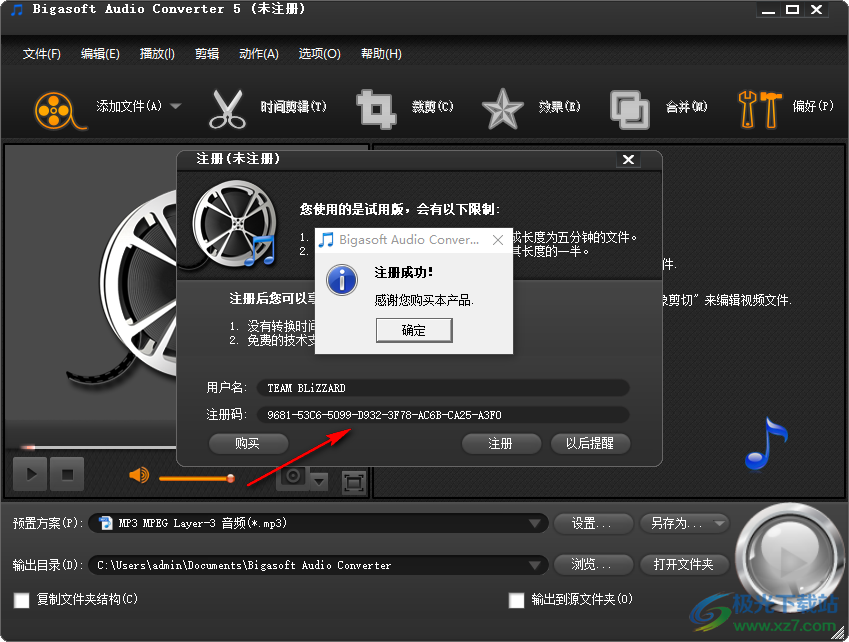Click the 效果(E) label
This screenshot has width=849, height=642.
559,107
